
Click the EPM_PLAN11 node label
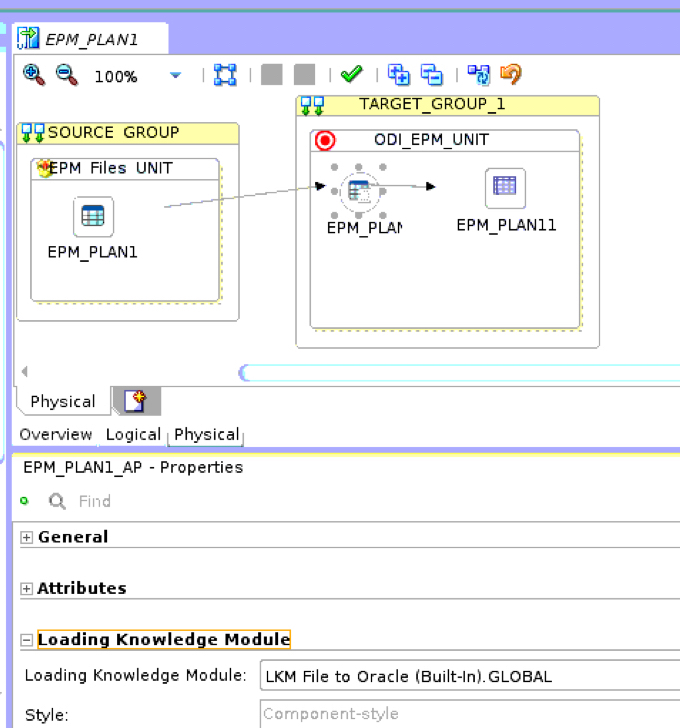pyautogui.click(x=506, y=225)
